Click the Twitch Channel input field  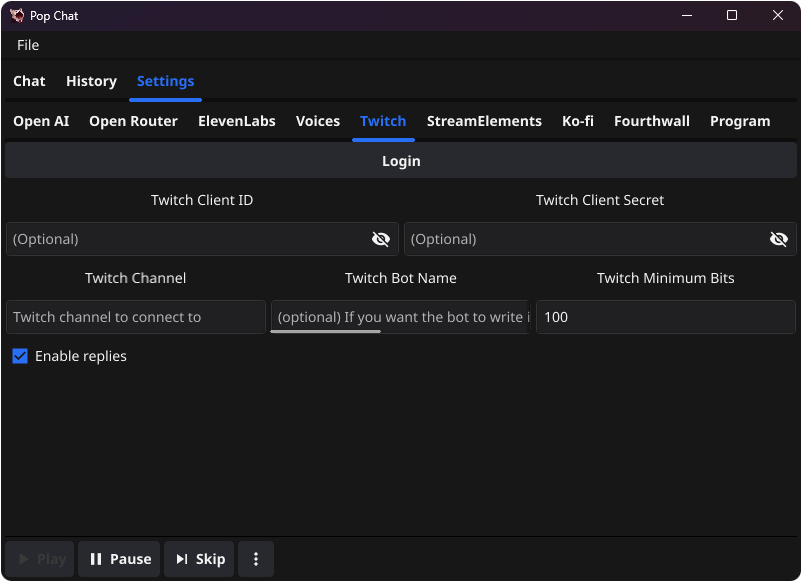135,317
